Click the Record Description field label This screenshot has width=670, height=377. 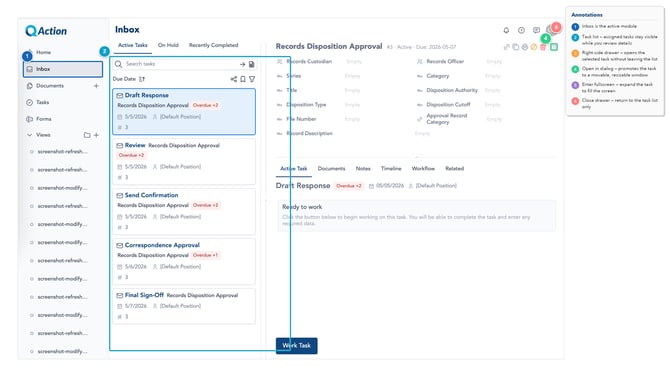coord(309,133)
